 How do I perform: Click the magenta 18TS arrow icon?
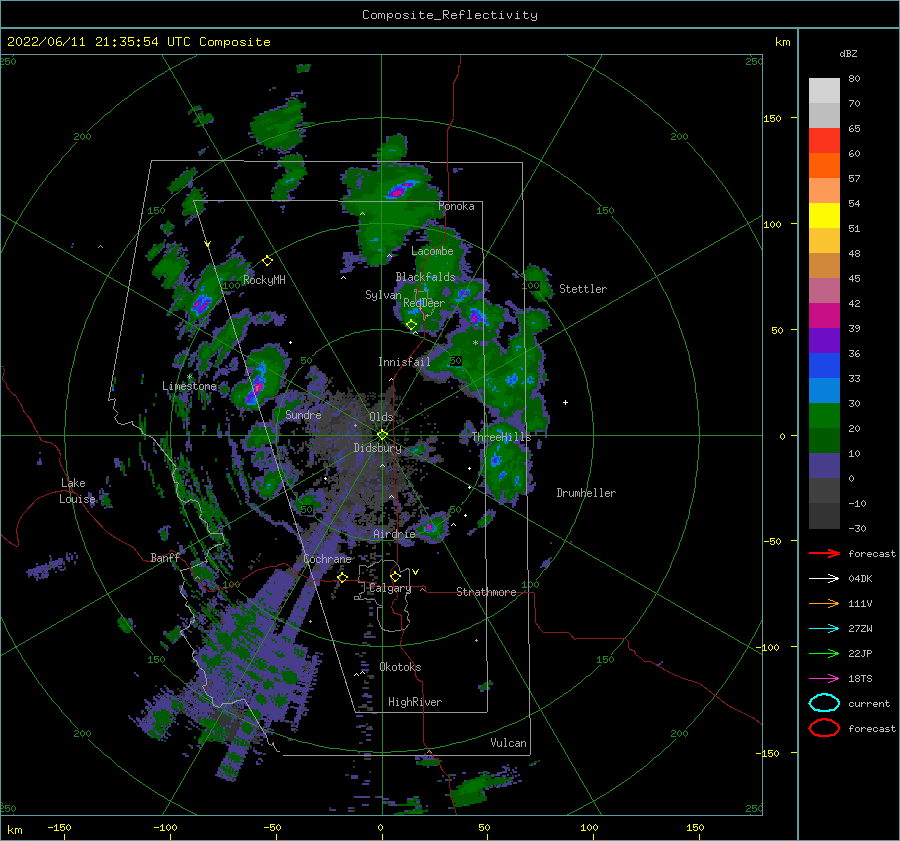coord(824,679)
